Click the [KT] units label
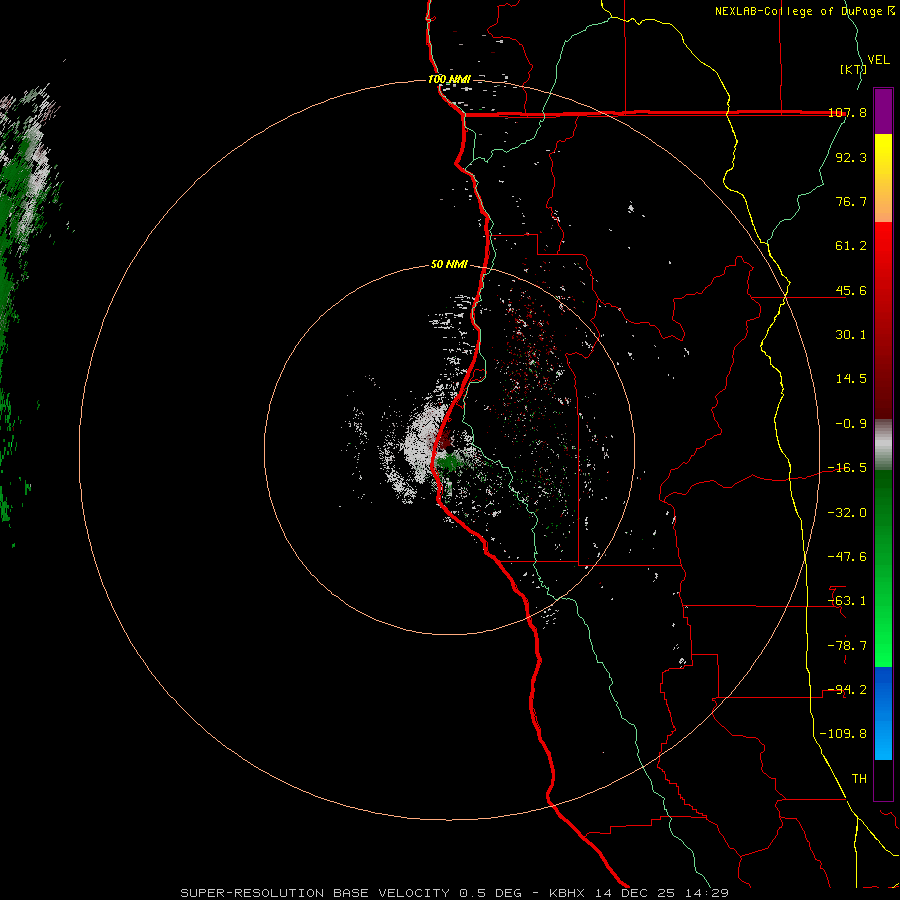This screenshot has height=900, width=900. 853,69
